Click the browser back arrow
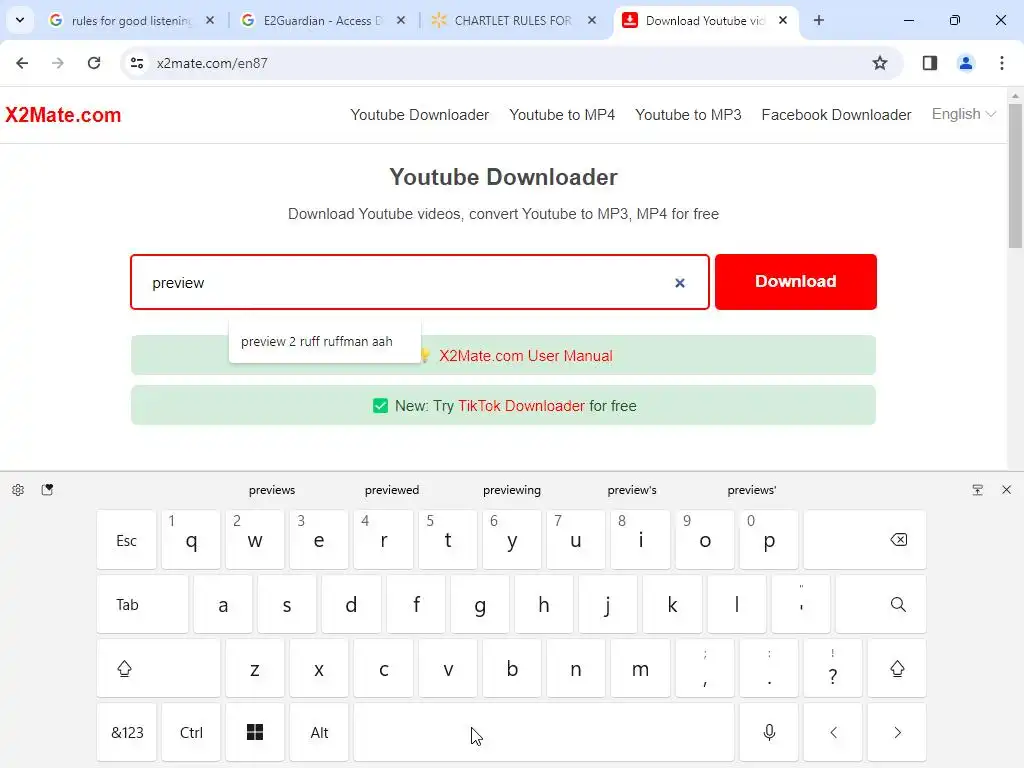1024x768 pixels. point(22,63)
